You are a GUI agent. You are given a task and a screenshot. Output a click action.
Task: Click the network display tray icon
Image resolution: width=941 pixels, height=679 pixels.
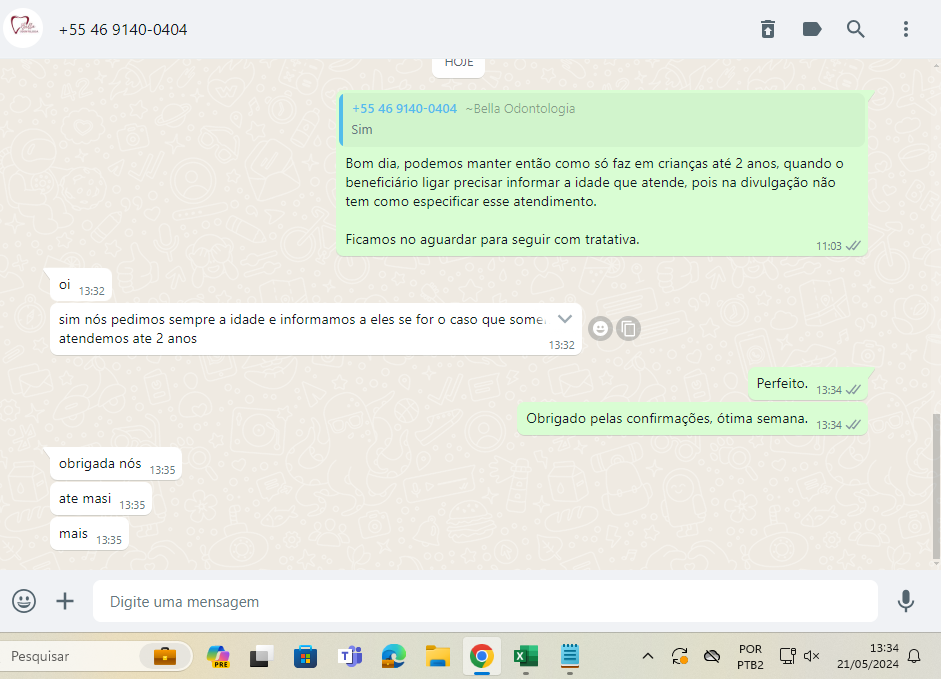click(x=787, y=656)
